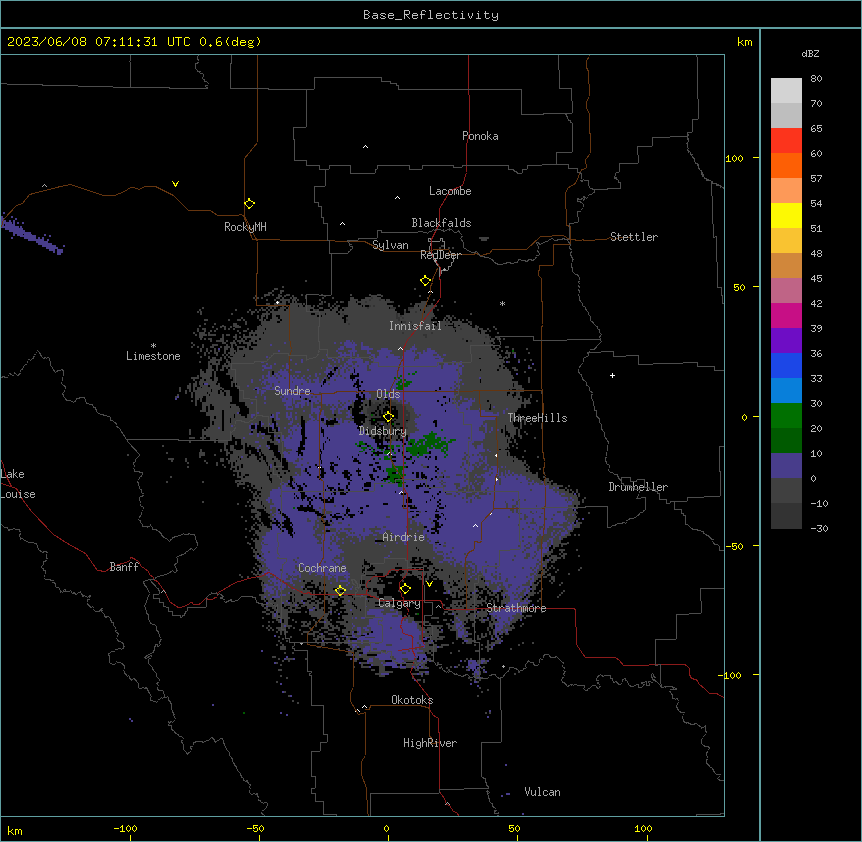Click the Lacombe city label
This screenshot has height=842, width=862.
coord(450,191)
